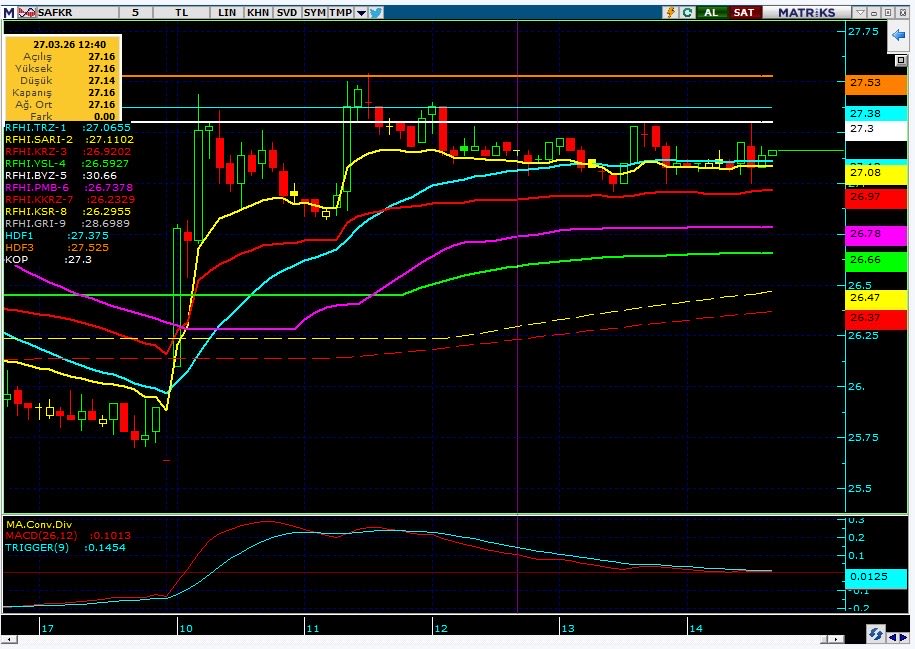Click the yellow 26.47 price label
This screenshot has height=649, width=915.
(x=875, y=298)
